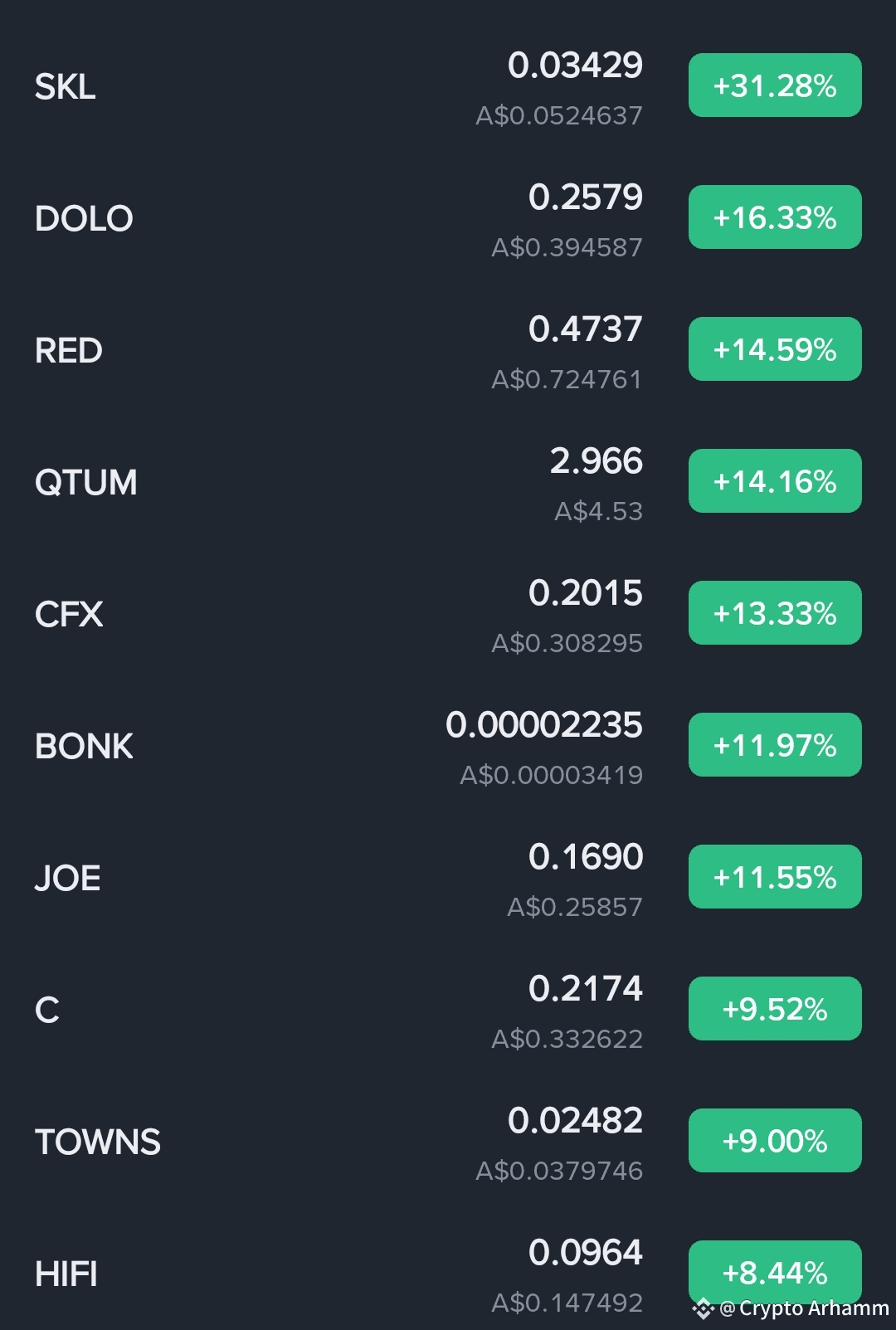Screen dimensions: 896x1330
Task: Tap BONK price 0.00002235
Action: pos(544,724)
